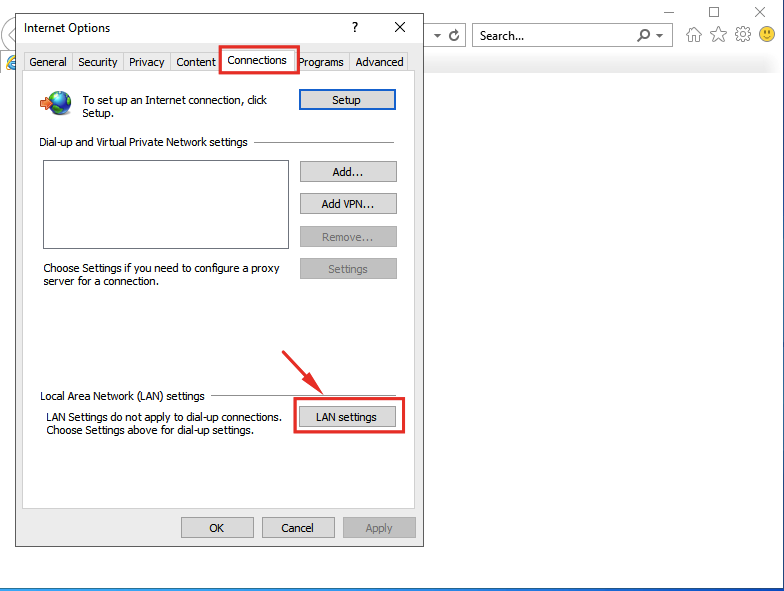Open LAN settings
Screen dimensions: 784x591
point(347,416)
